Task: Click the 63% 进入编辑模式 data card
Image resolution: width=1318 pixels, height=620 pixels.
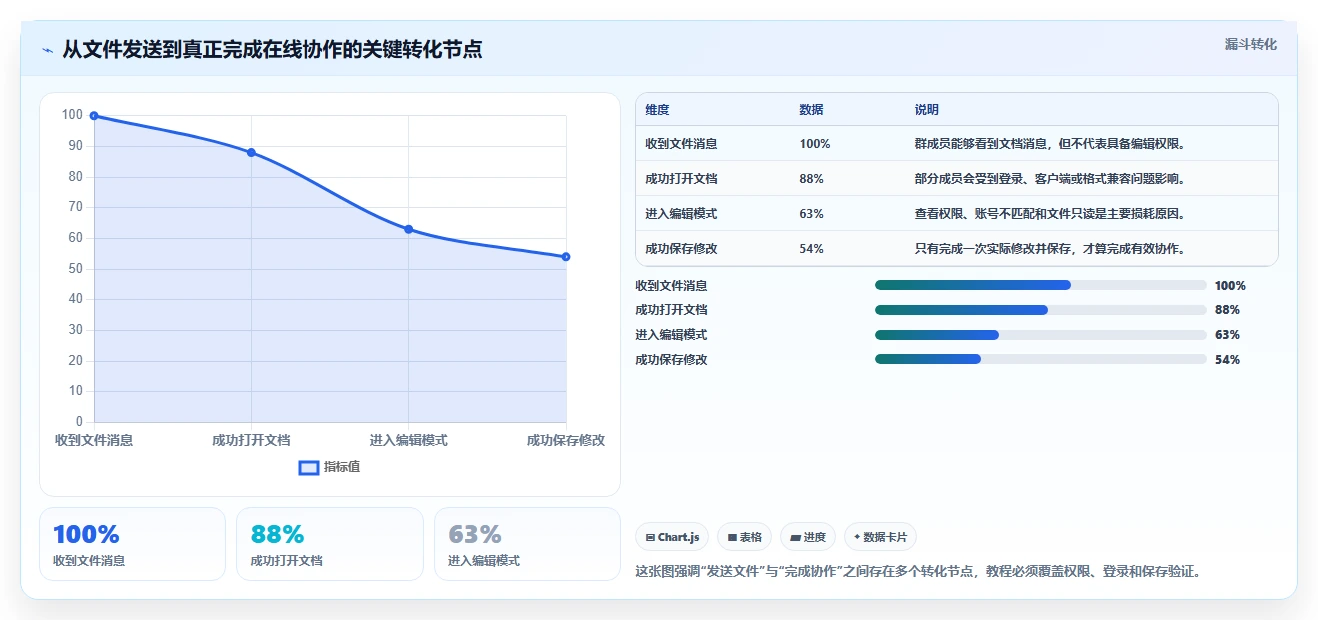Action: pos(527,544)
